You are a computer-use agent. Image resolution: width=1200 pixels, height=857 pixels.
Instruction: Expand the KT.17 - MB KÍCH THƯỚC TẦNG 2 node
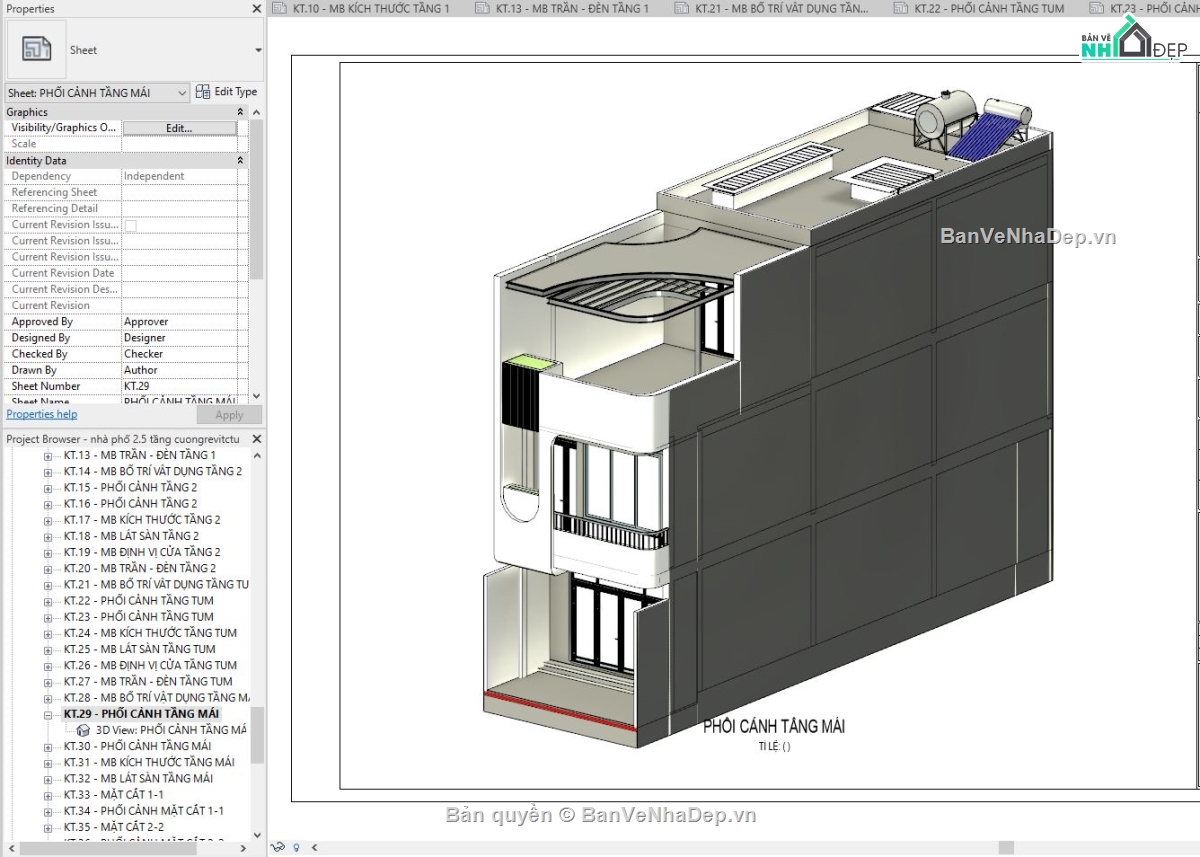[x=47, y=520]
